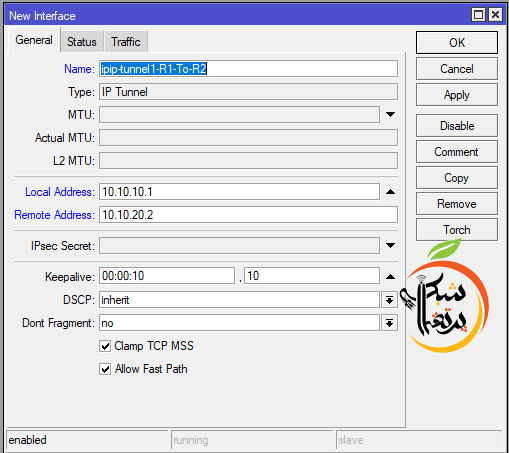The height and width of the screenshot is (453, 509).
Task: Click into the Remote Address field
Action: pos(248,215)
